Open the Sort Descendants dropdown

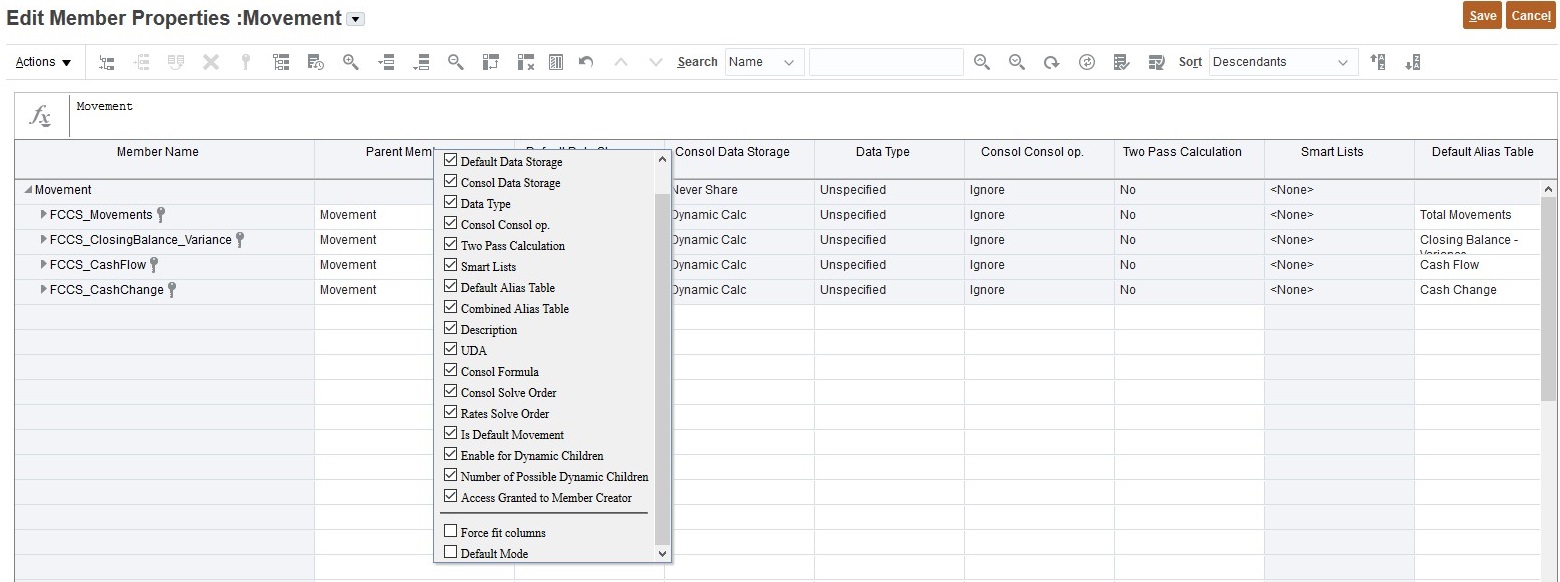tap(1283, 62)
